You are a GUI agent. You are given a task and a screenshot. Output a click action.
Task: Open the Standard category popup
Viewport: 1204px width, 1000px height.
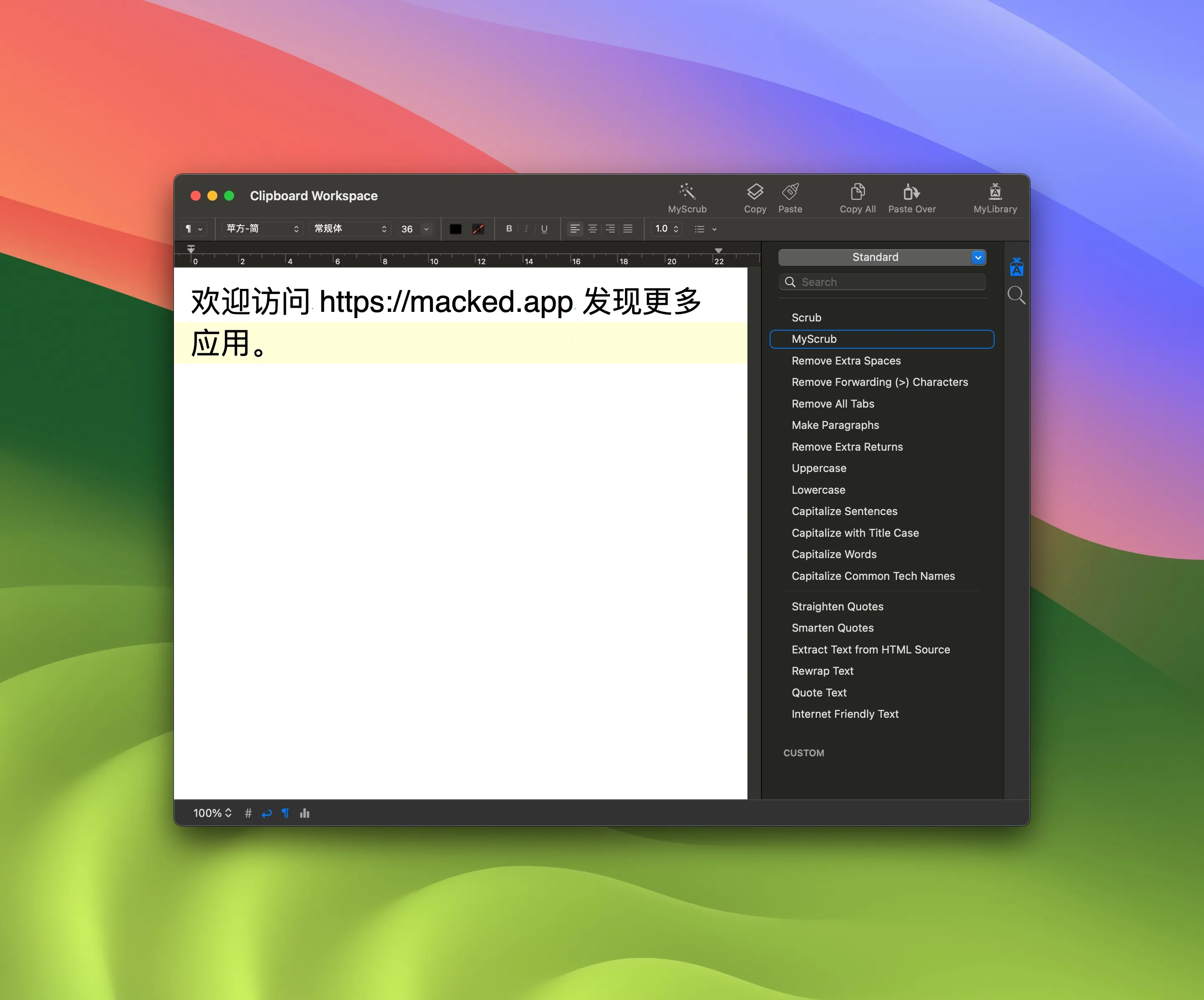coord(882,258)
